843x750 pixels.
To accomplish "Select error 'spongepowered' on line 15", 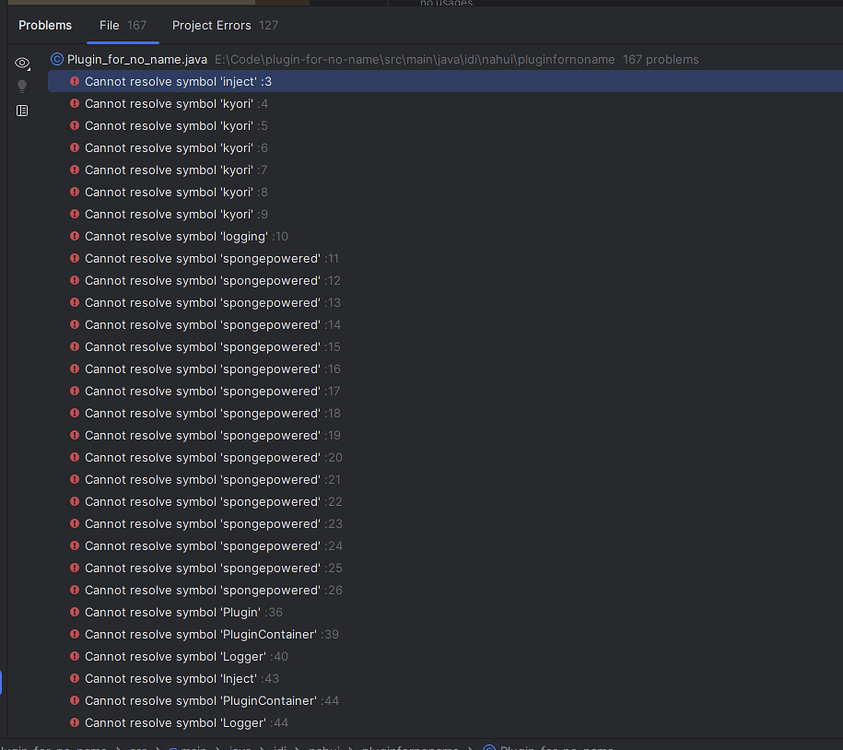I will (446, 346).
